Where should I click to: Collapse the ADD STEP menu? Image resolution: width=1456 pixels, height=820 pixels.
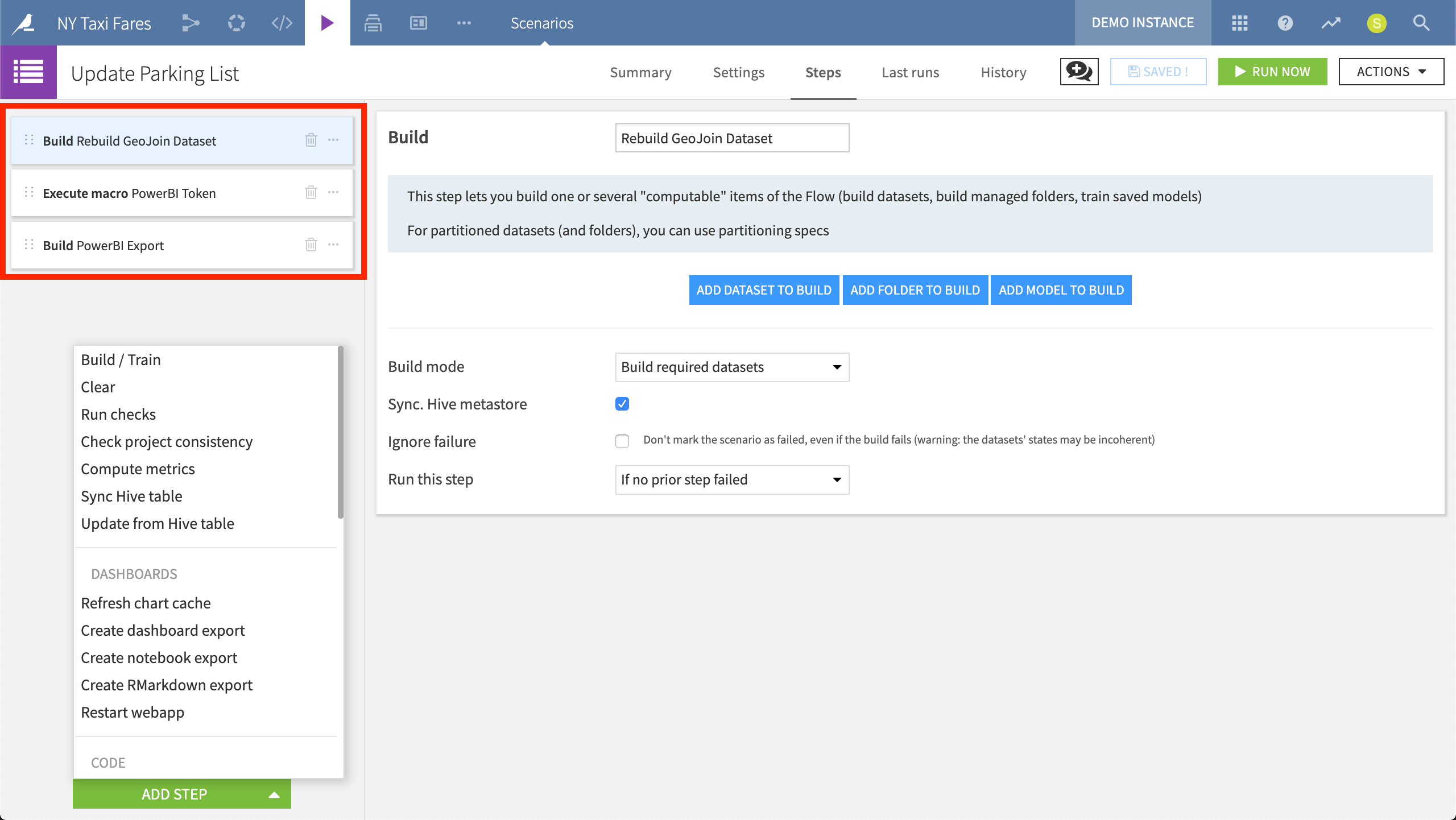point(182,794)
